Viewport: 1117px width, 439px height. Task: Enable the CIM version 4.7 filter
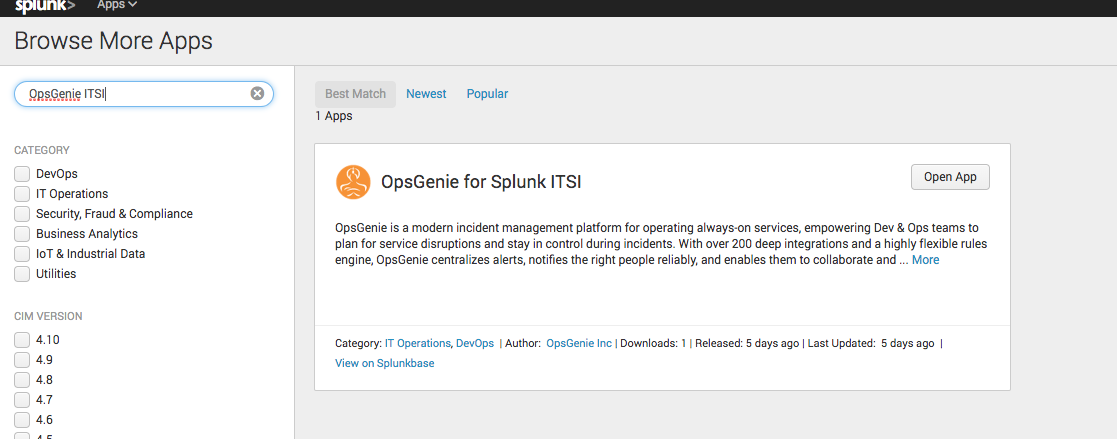click(22, 400)
